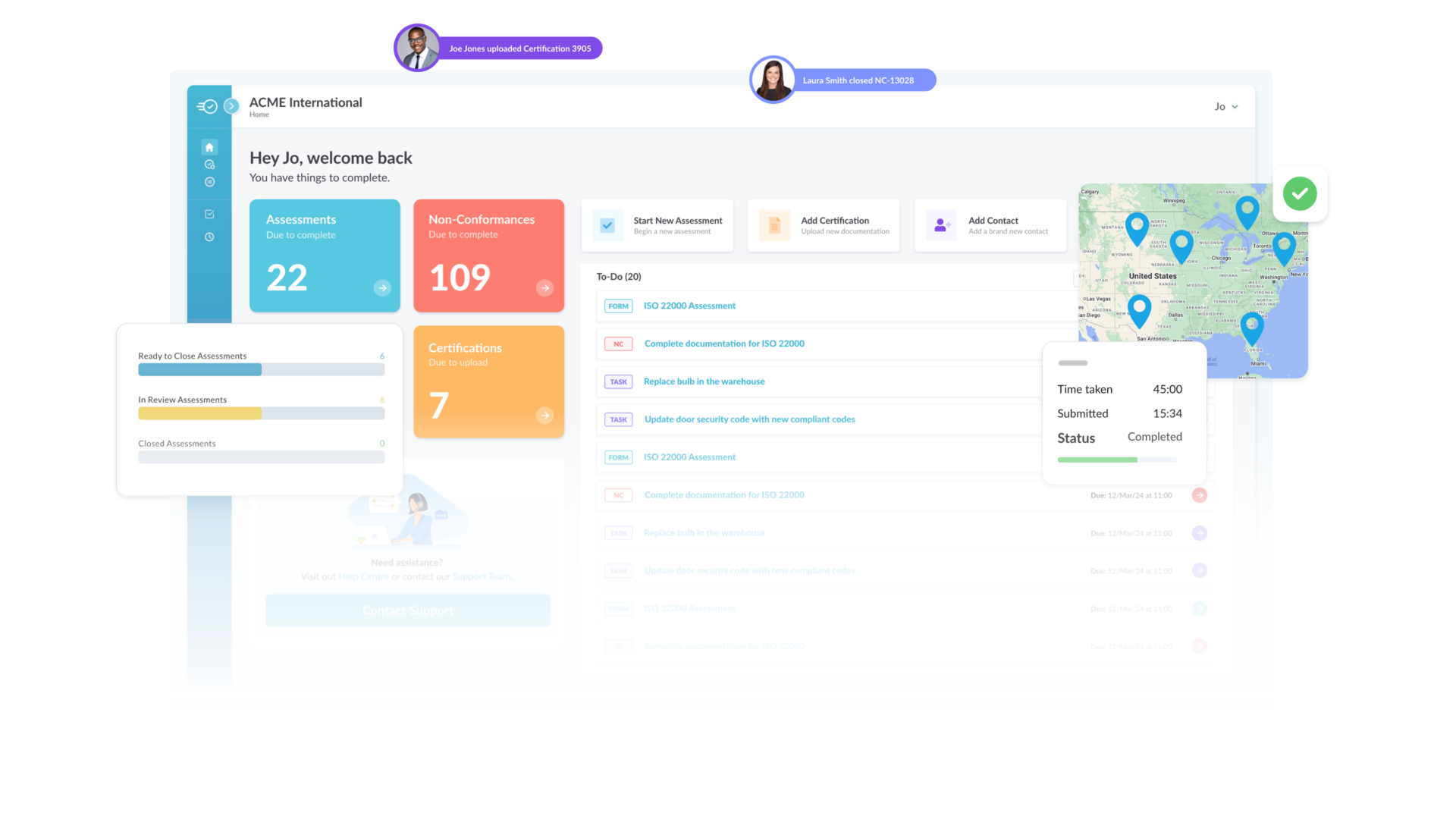
Task: Check the blue checkbox beside Start New Assessment
Action: (607, 225)
